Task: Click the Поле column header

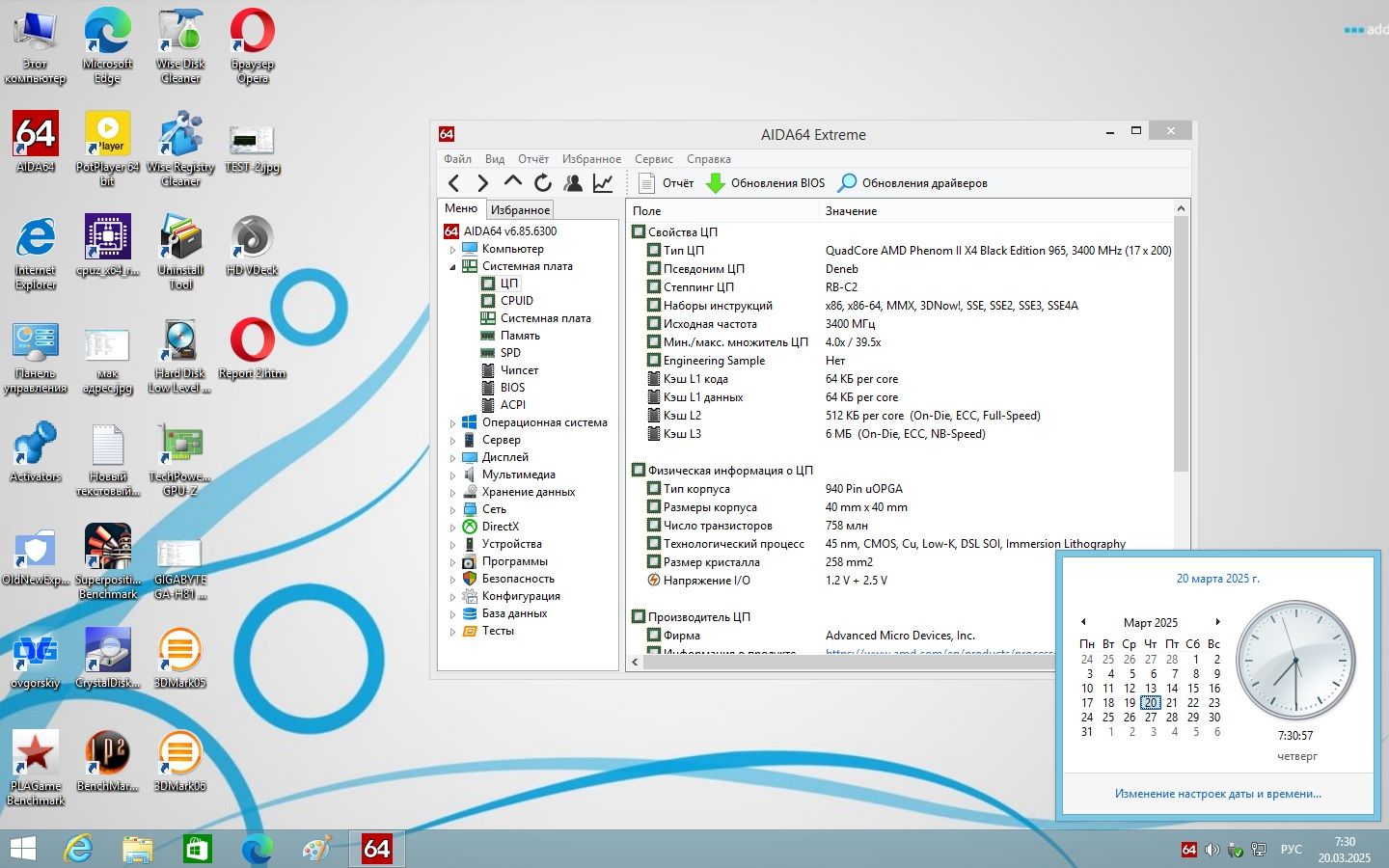Action: [722, 210]
